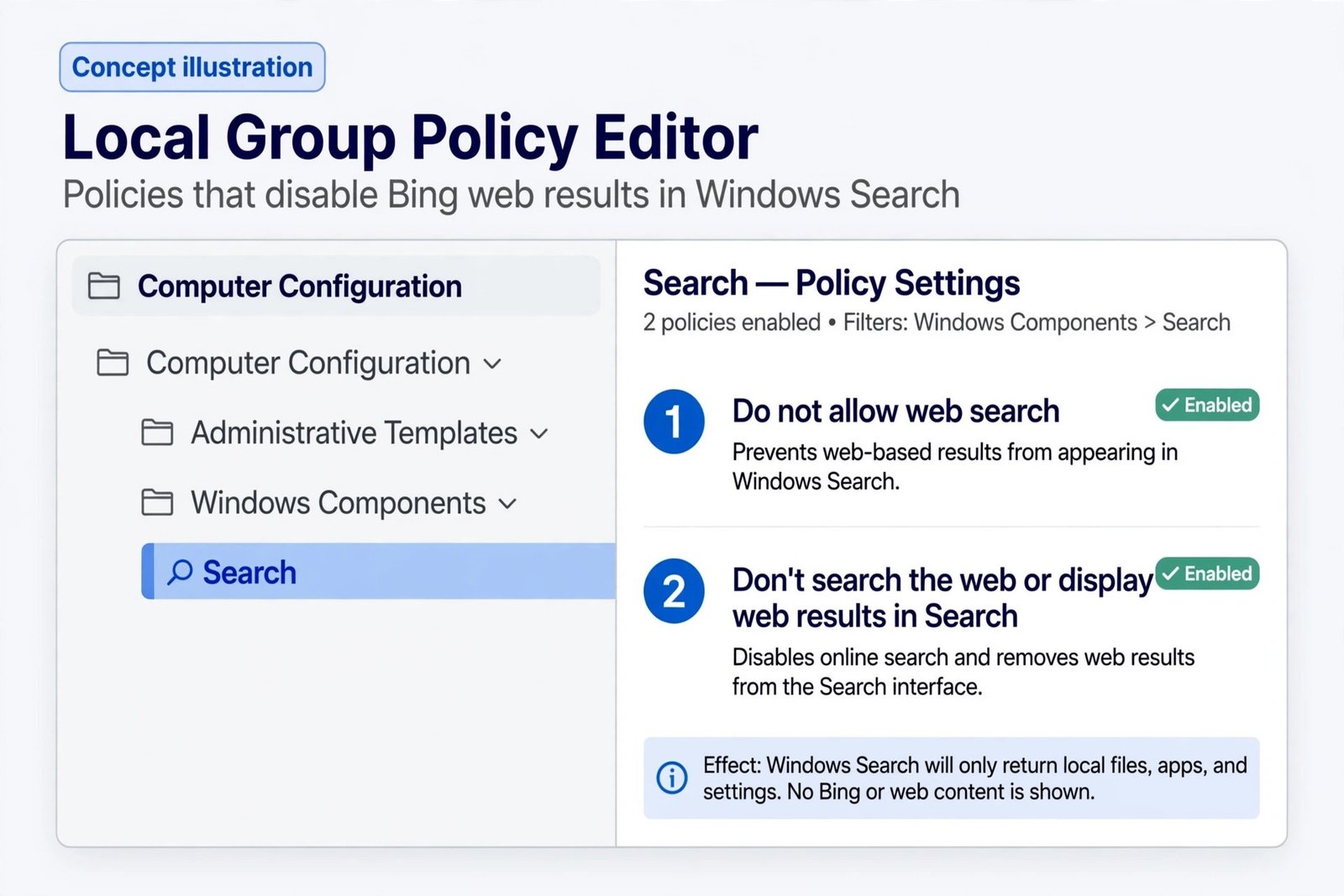Toggle the Enabled badge for 'Don't search the web'
This screenshot has height=896, width=1344.
(x=1207, y=574)
